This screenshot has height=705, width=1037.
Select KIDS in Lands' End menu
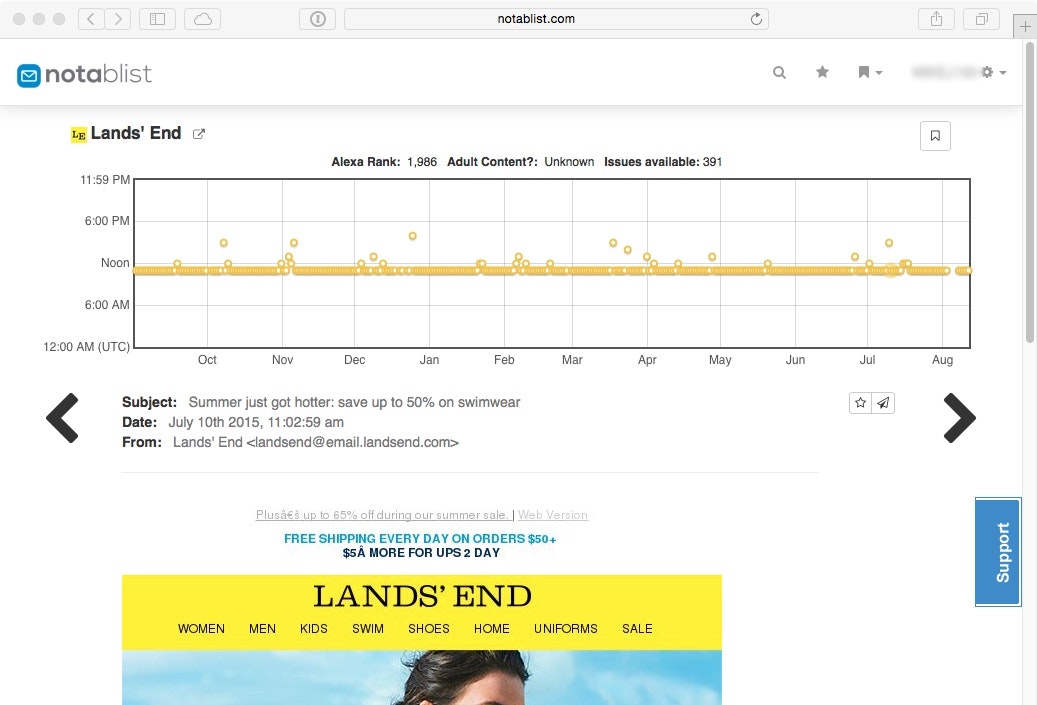point(313,628)
